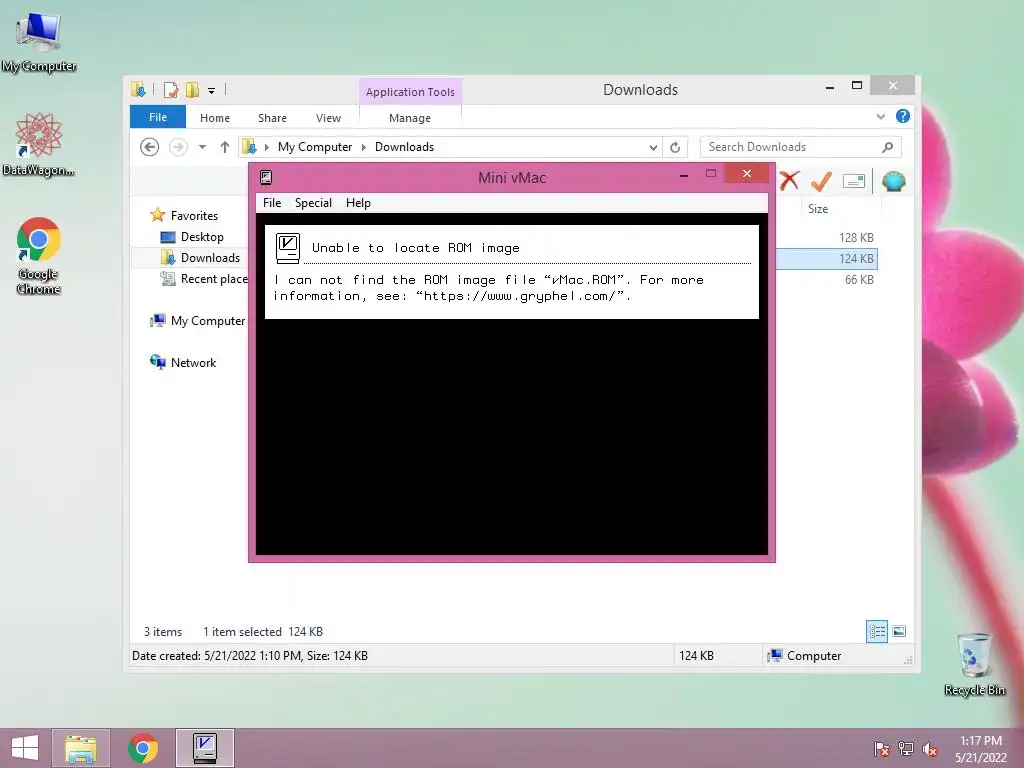This screenshot has height=768, width=1024.
Task: Click Windows Start button on taskbar
Action: (25, 748)
